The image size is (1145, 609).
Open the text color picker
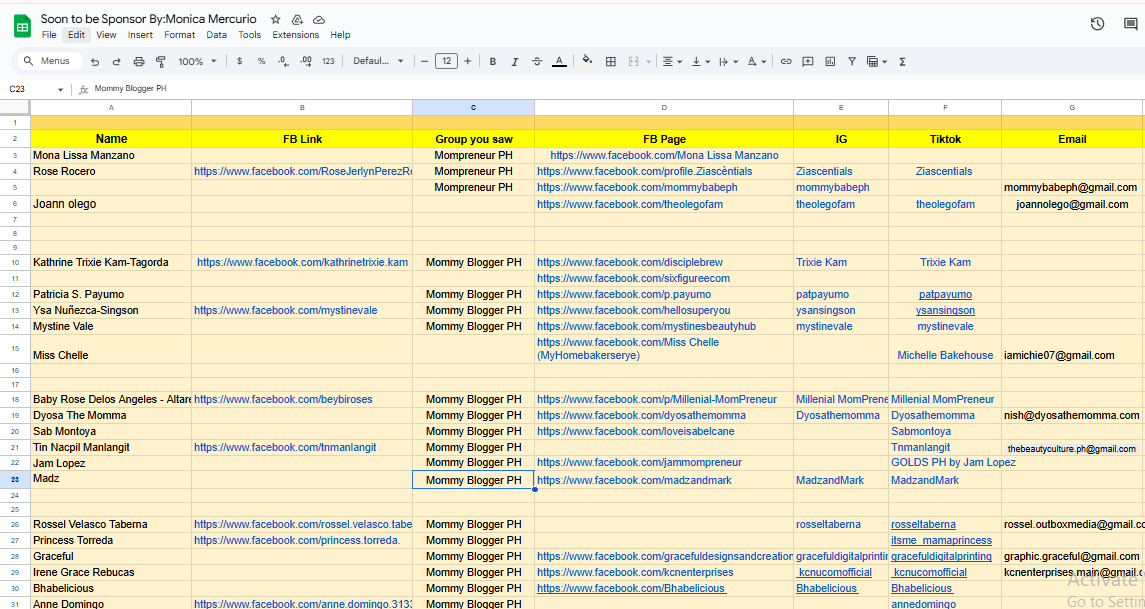[559, 61]
